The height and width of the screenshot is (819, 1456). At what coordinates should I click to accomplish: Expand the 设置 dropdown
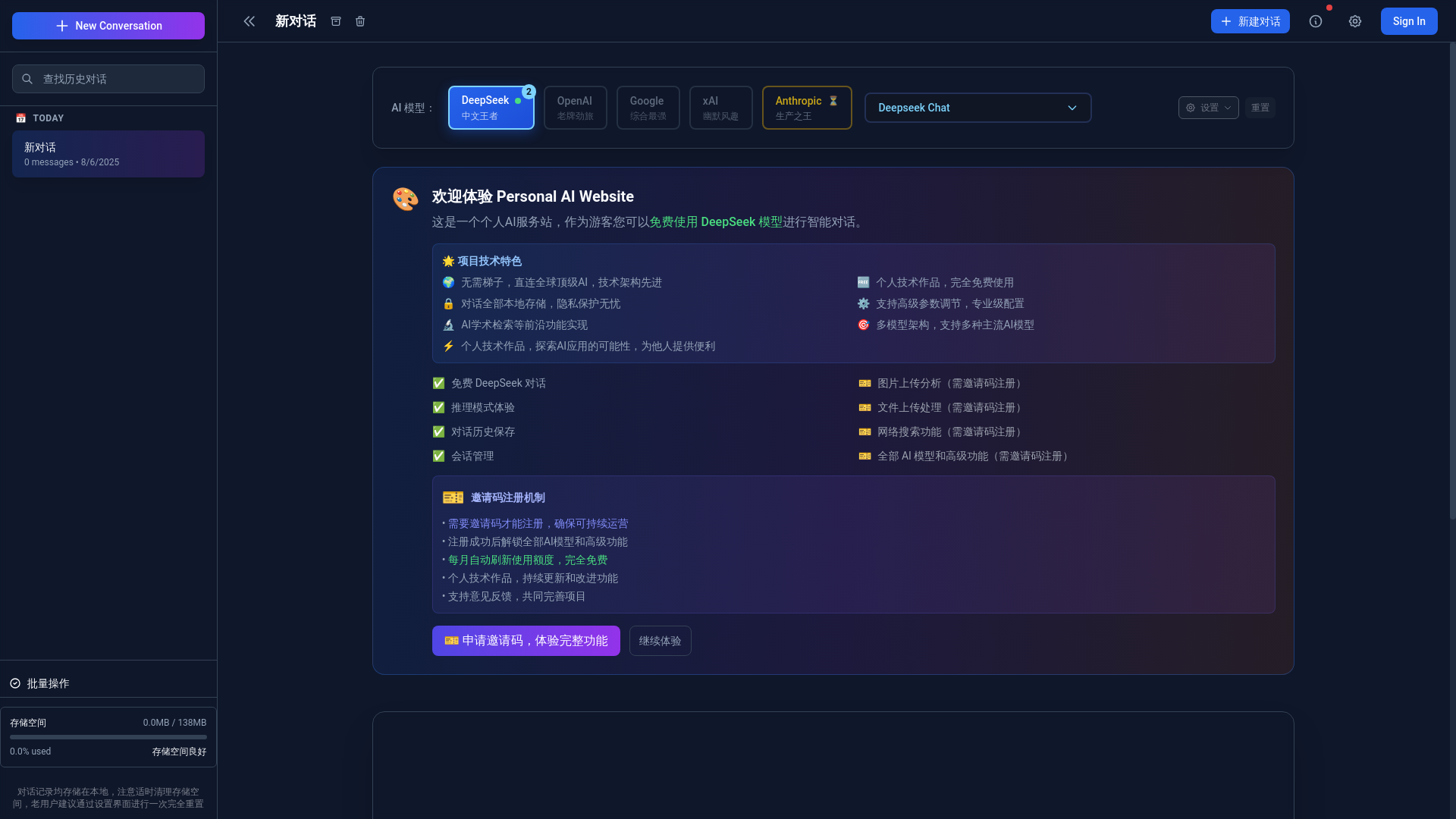[1208, 108]
